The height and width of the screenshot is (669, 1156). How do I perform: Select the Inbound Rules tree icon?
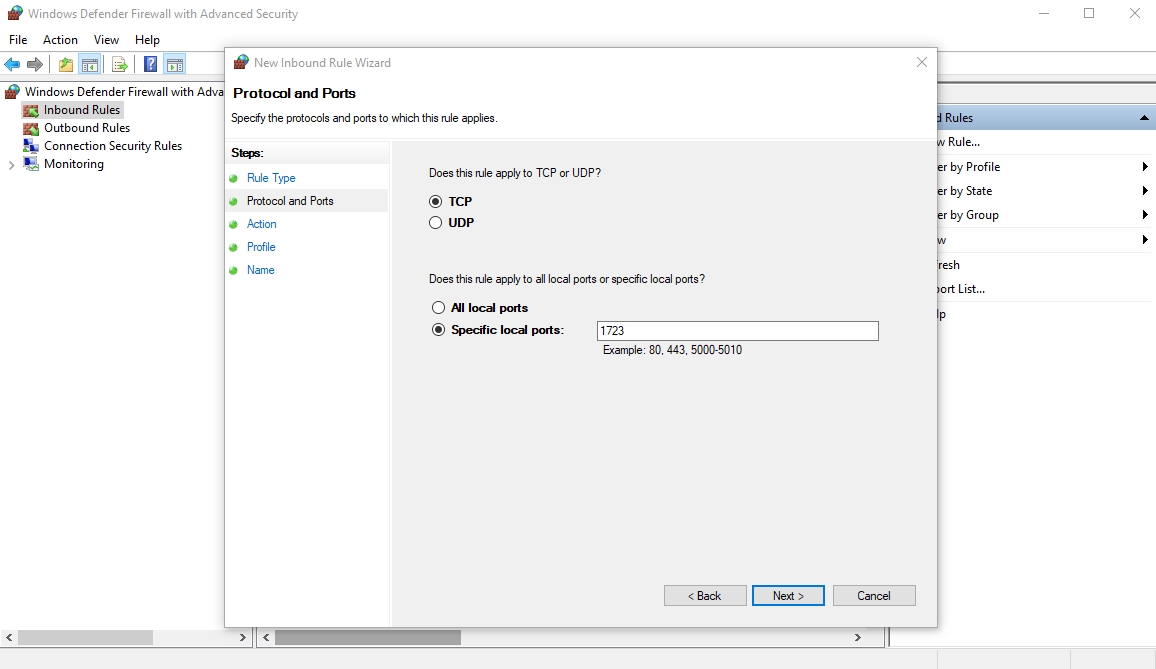click(31, 111)
